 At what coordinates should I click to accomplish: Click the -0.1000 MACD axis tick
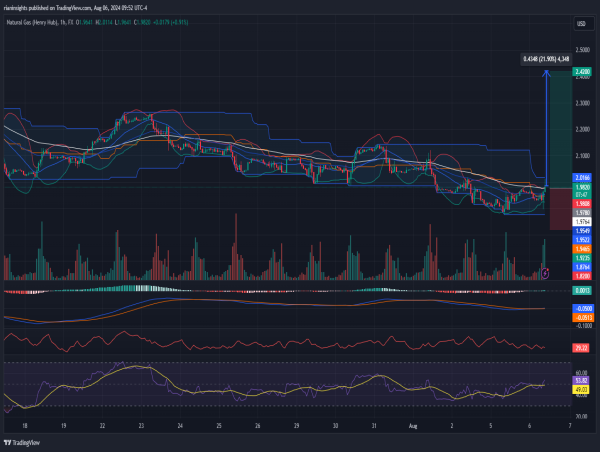pos(584,326)
